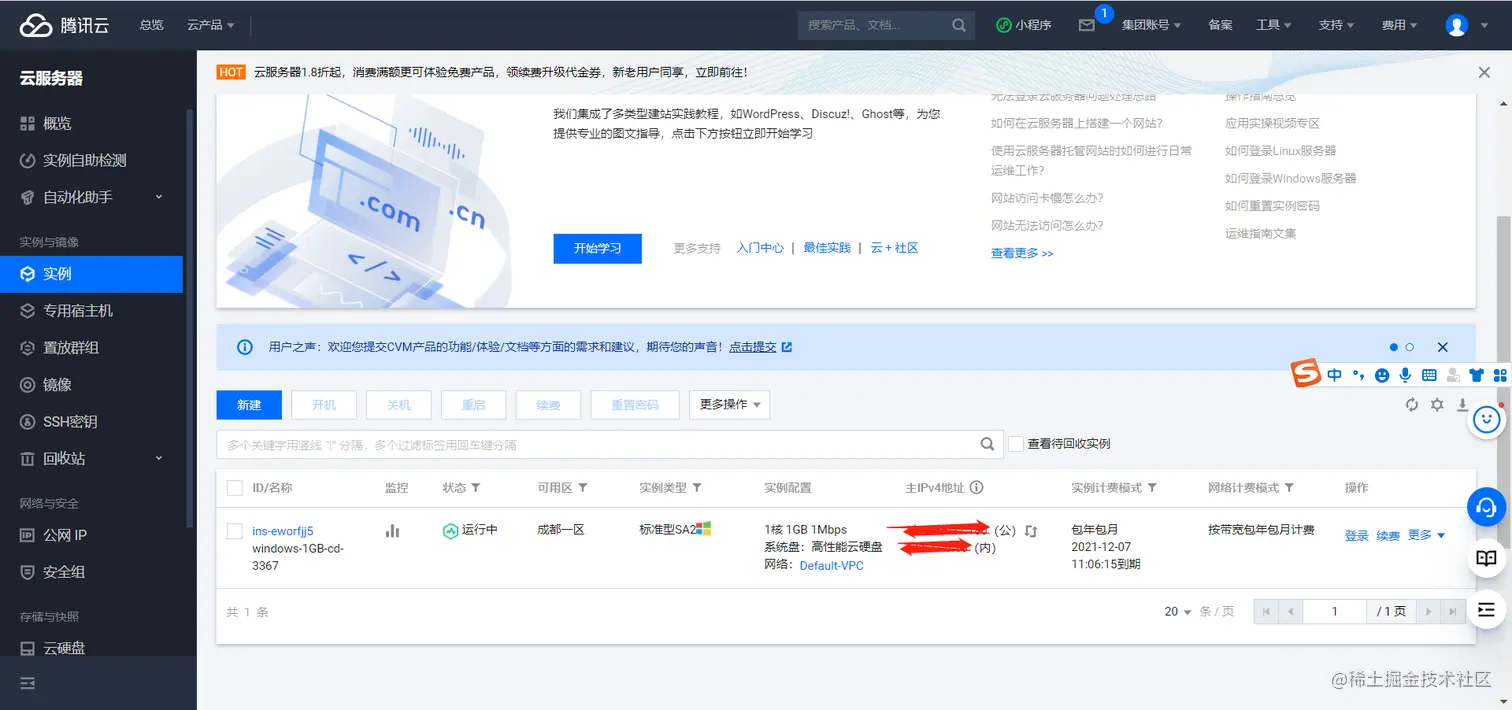This screenshot has width=1512, height=710.
Task: Open the online support headset icon
Action: [x=1486, y=507]
